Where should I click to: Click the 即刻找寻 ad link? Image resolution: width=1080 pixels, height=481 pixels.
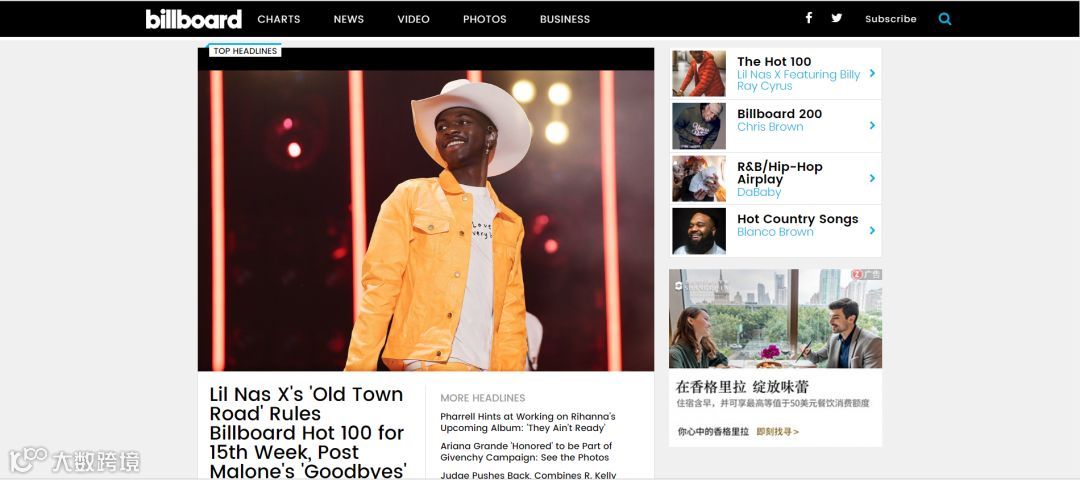click(778, 432)
